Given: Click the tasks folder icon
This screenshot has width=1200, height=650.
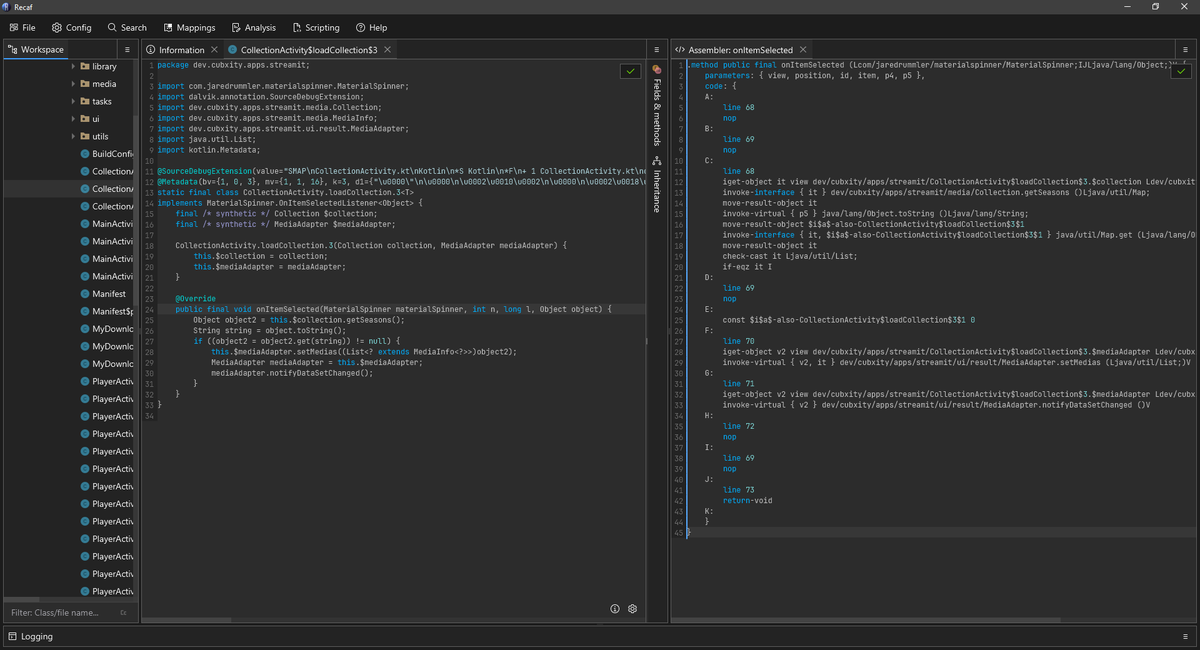Looking at the screenshot, I should [85, 101].
